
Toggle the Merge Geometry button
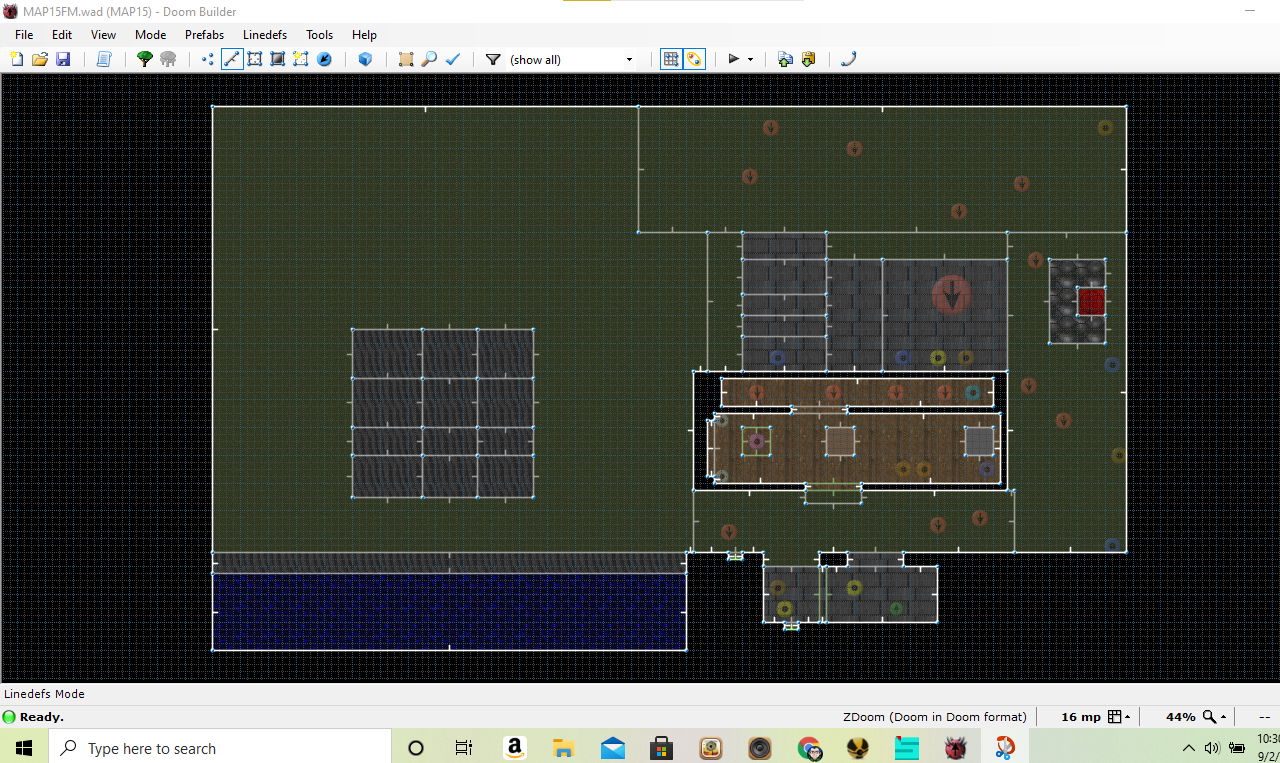(x=695, y=59)
